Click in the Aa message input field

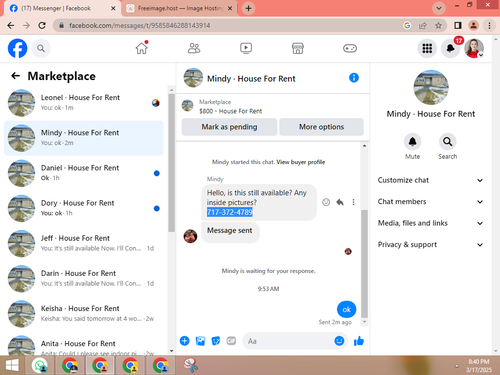point(288,341)
